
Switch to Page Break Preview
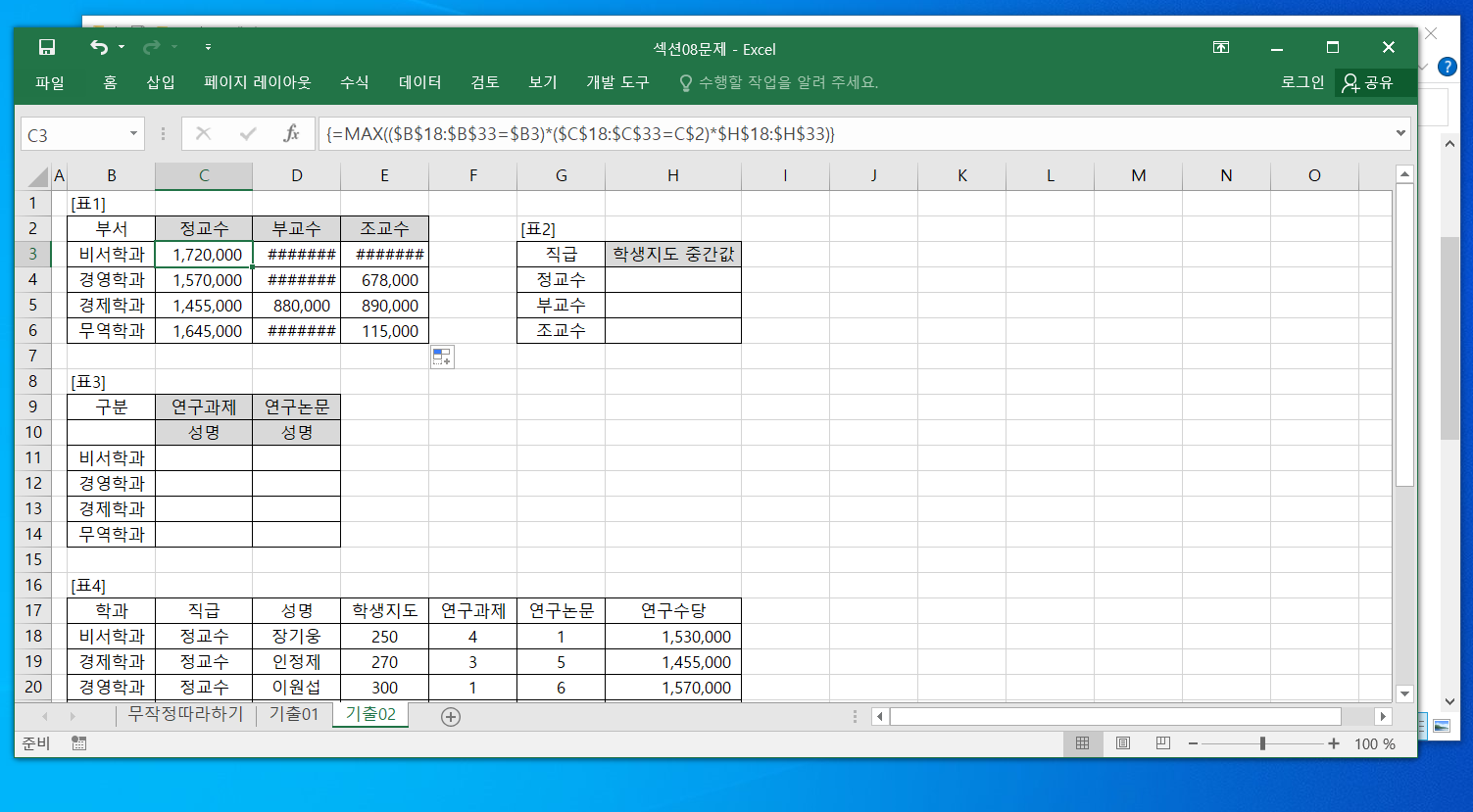[x=1163, y=743]
